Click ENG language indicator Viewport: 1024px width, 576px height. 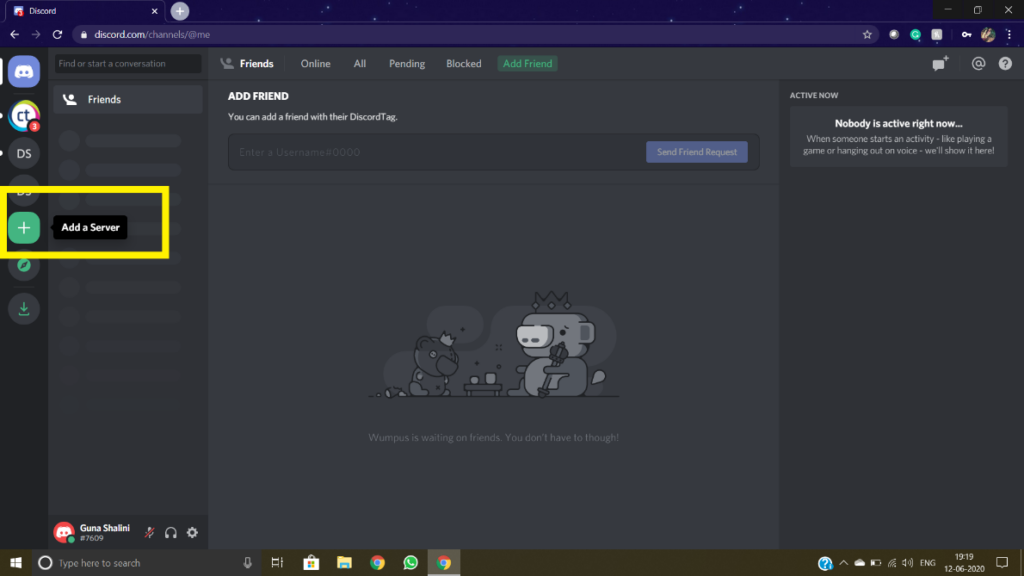point(927,562)
